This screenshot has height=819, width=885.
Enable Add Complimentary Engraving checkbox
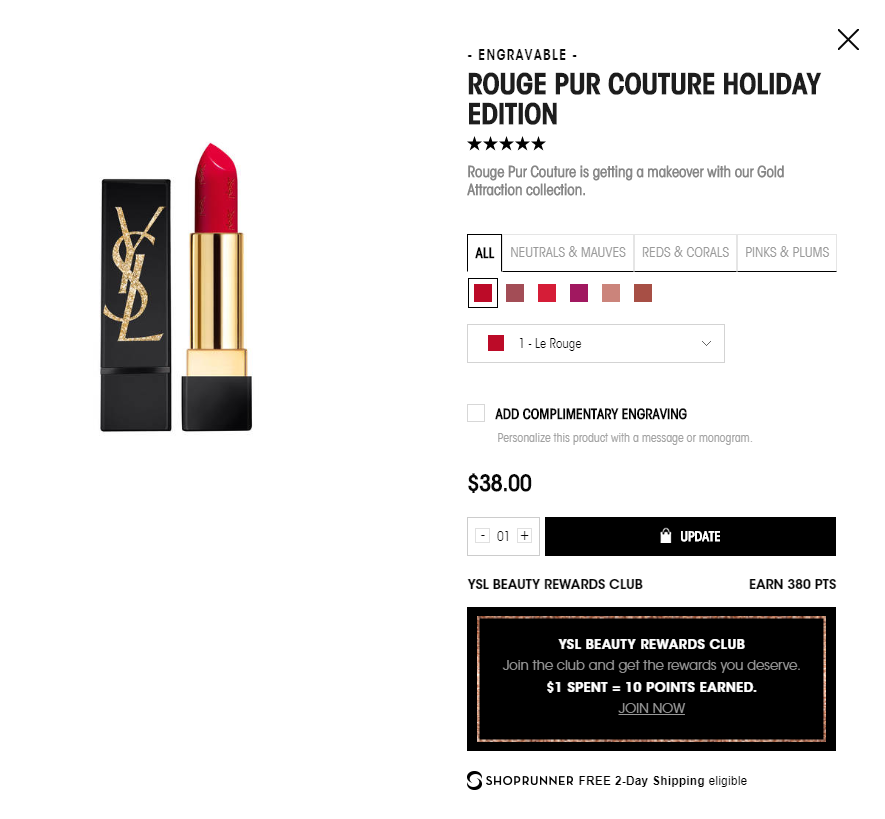coord(476,413)
